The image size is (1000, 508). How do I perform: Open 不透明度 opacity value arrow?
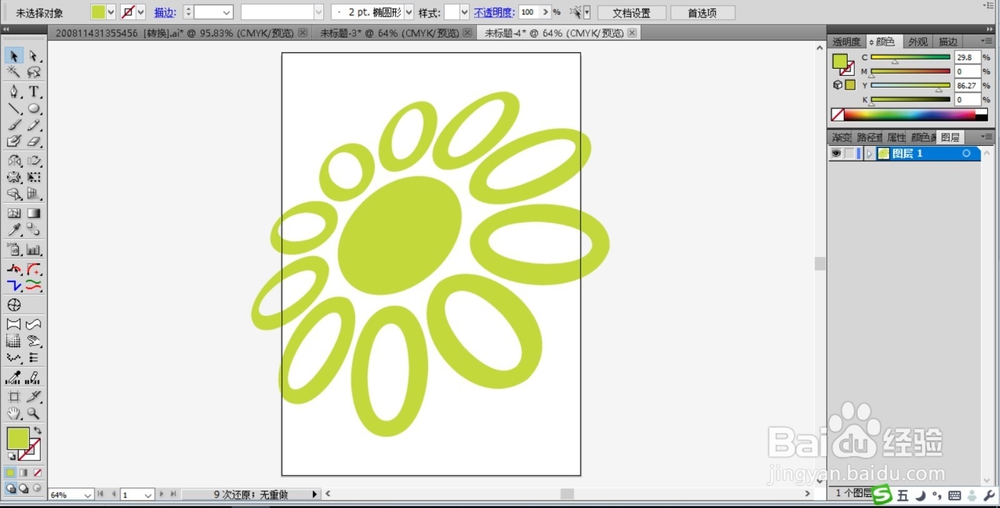pyautogui.click(x=545, y=12)
